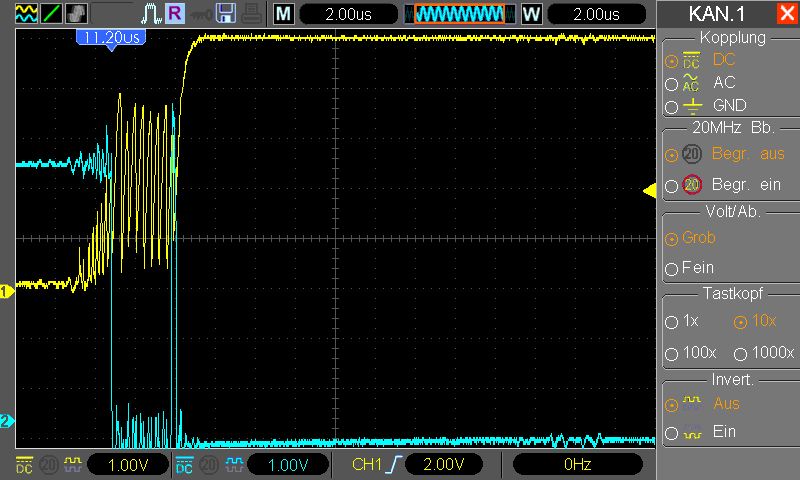
Task: Click the 11.20us horizontal trigger position marker
Action: 111,38
